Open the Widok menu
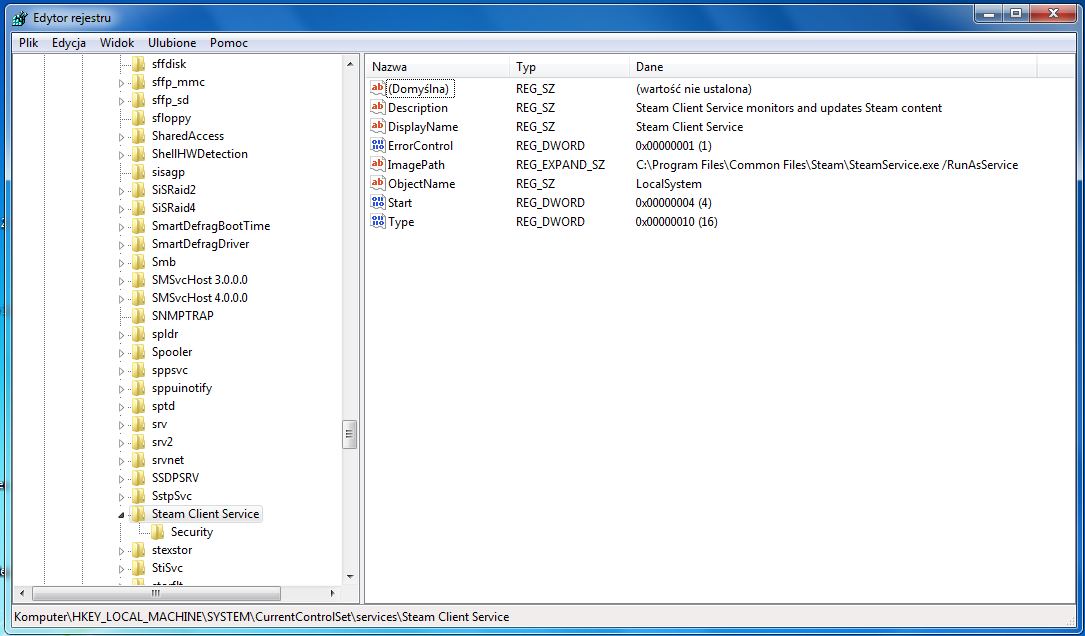The width and height of the screenshot is (1085, 636). [x=117, y=43]
